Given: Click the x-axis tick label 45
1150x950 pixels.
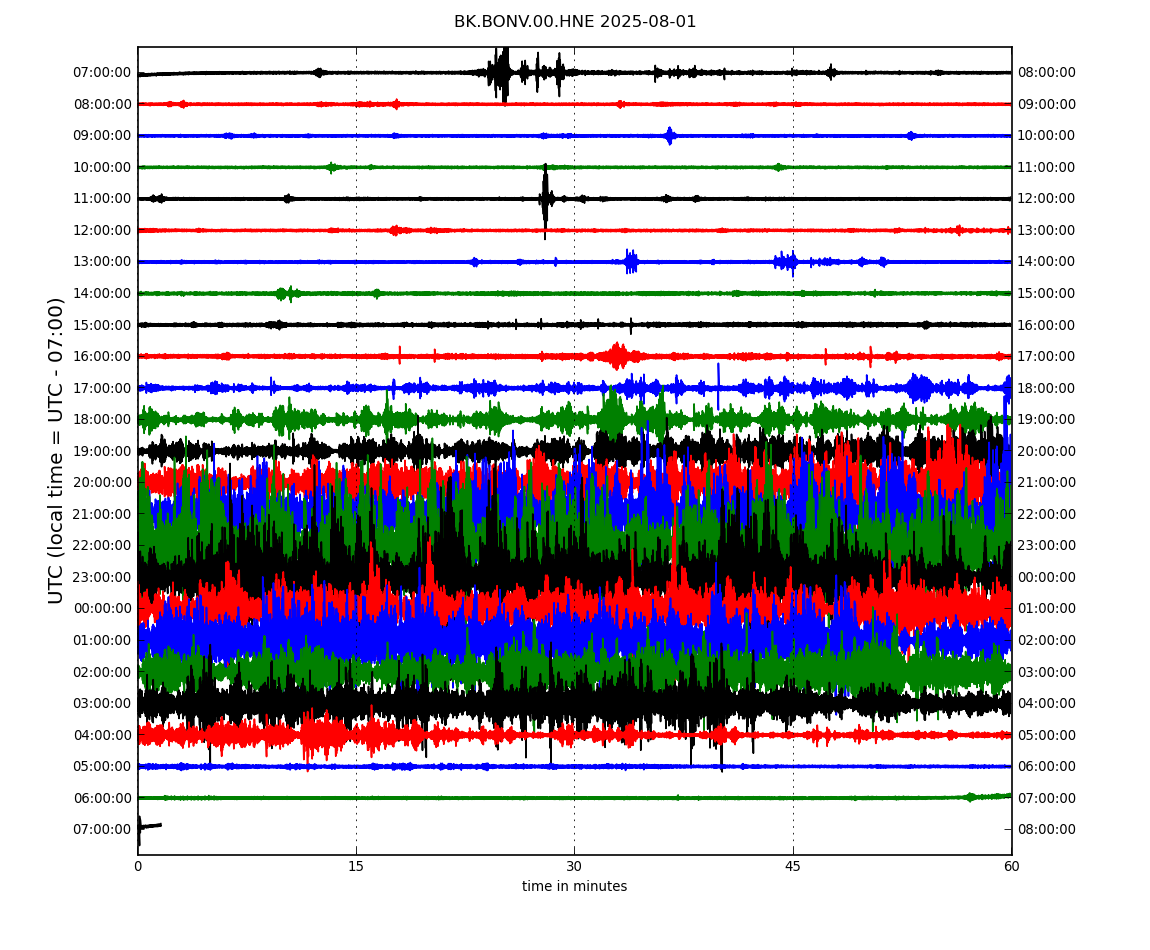Looking at the screenshot, I should pos(793,866).
